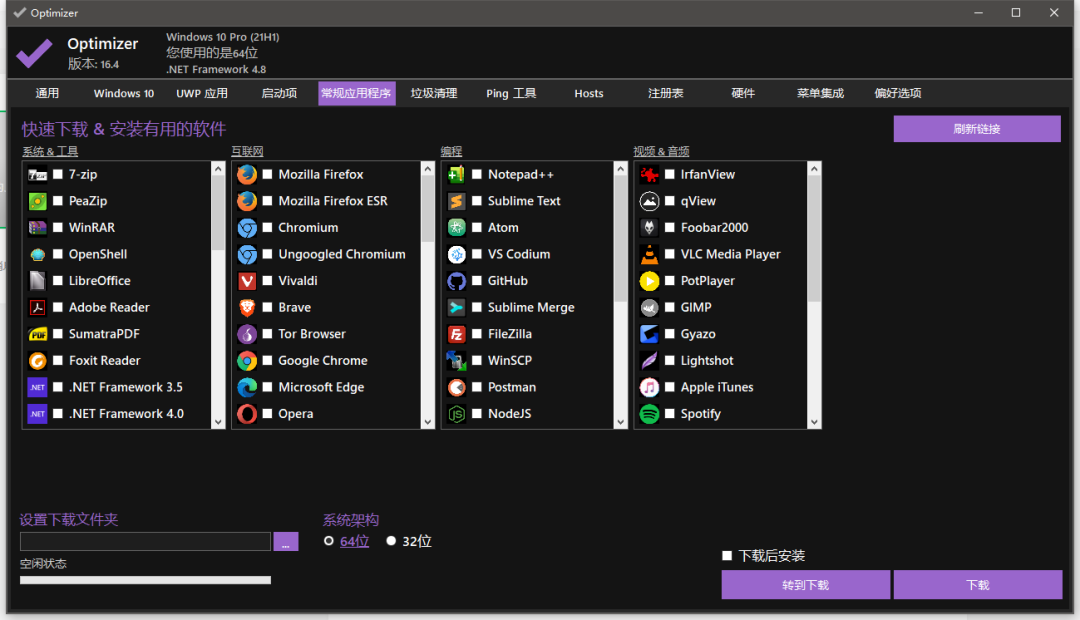This screenshot has height=620, width=1080.
Task: Click the browse folder '...' button
Action: pos(286,541)
